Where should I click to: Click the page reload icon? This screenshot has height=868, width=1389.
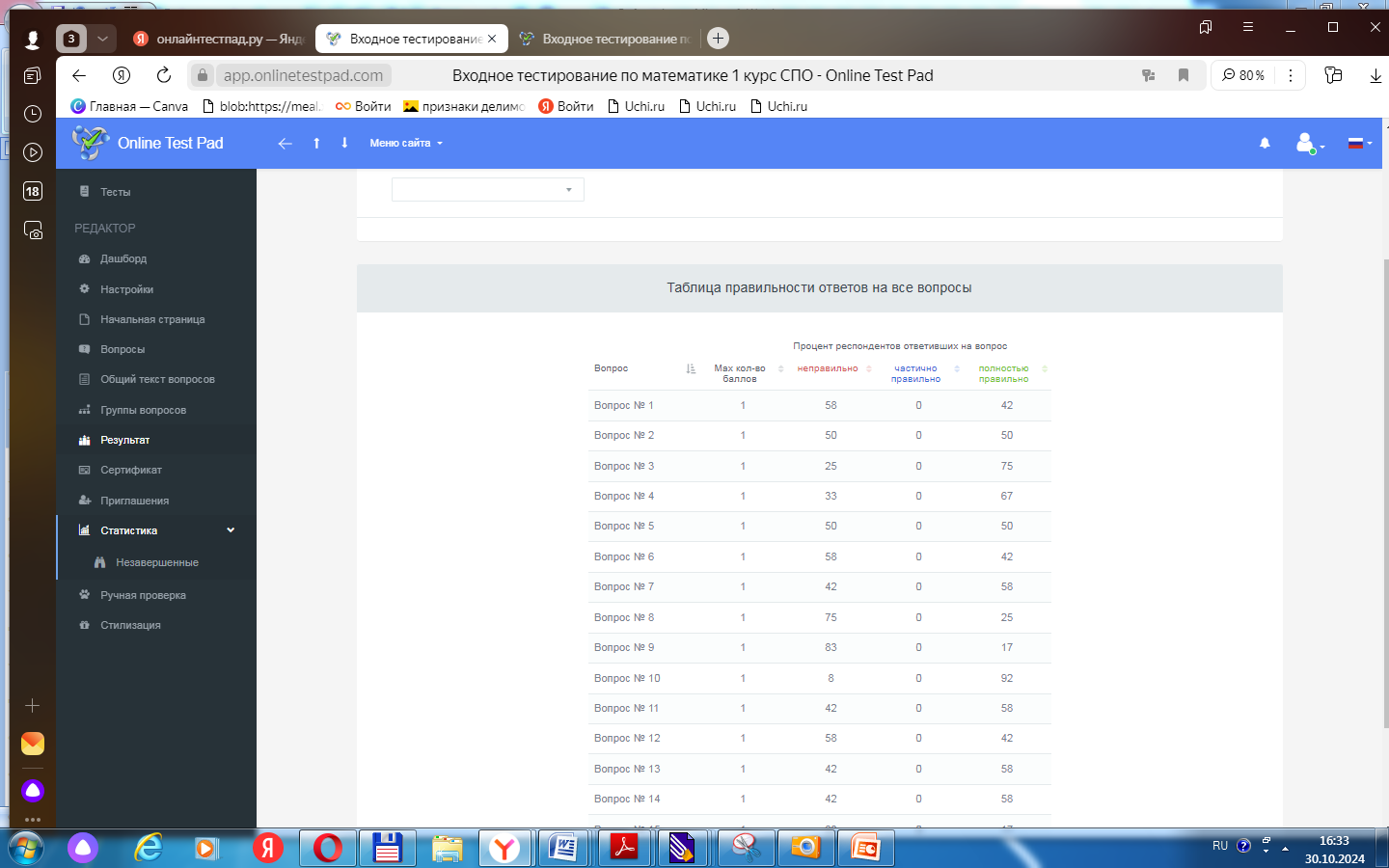164,75
